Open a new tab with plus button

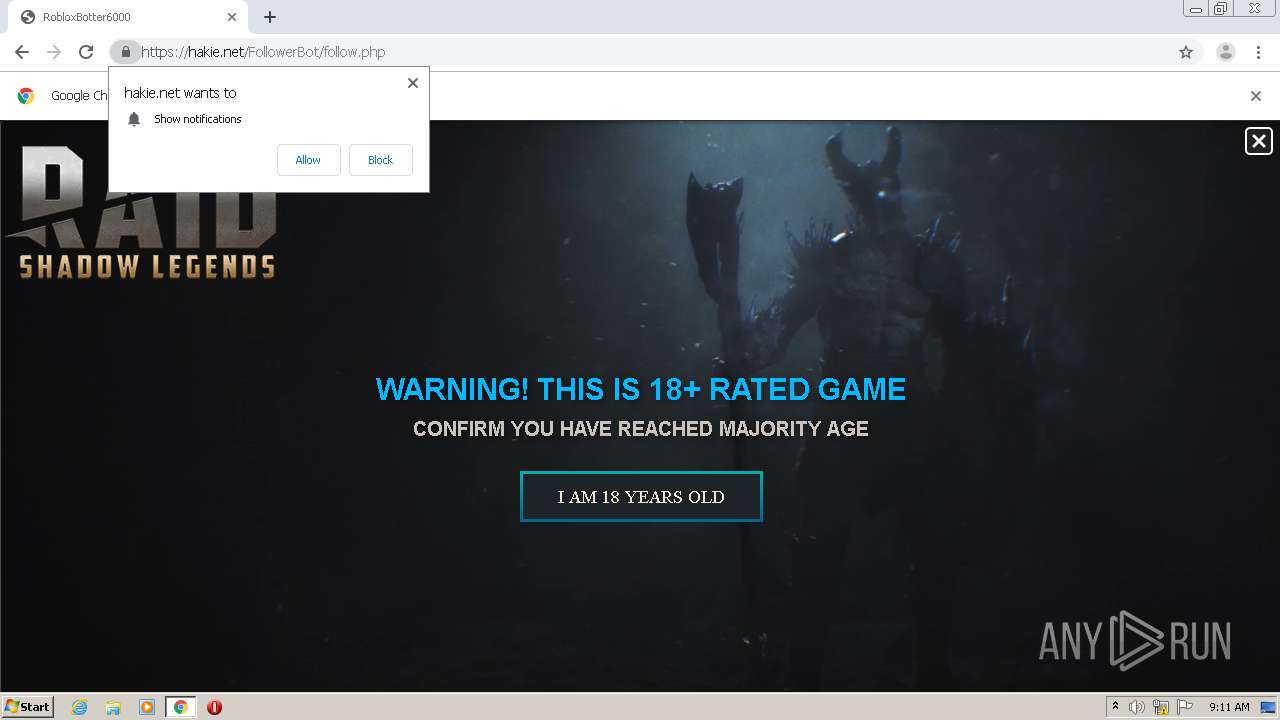(x=270, y=17)
